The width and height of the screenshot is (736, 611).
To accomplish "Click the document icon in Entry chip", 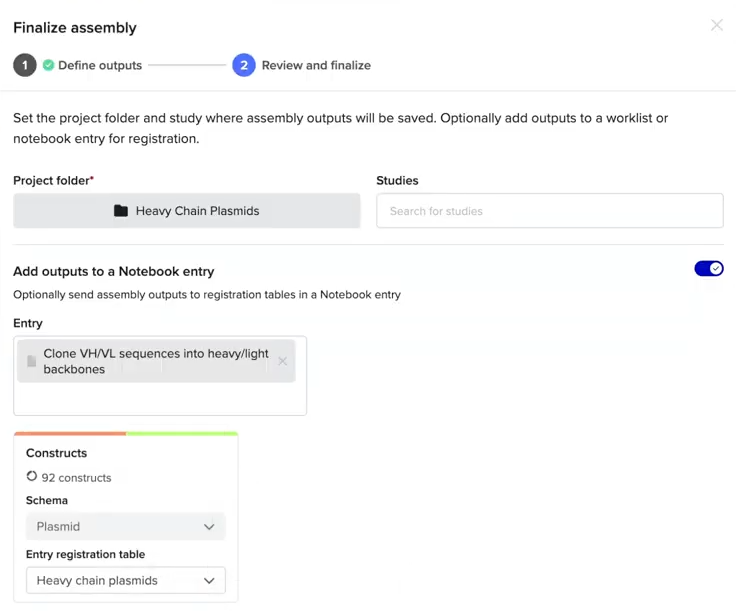I will point(32,361).
